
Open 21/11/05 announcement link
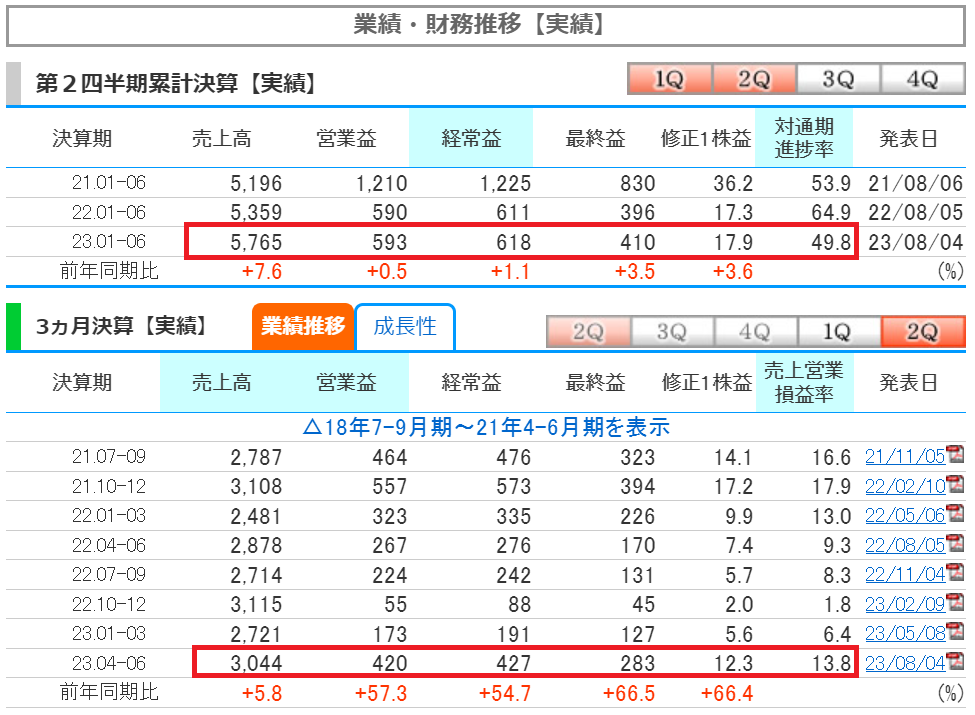pos(905,457)
